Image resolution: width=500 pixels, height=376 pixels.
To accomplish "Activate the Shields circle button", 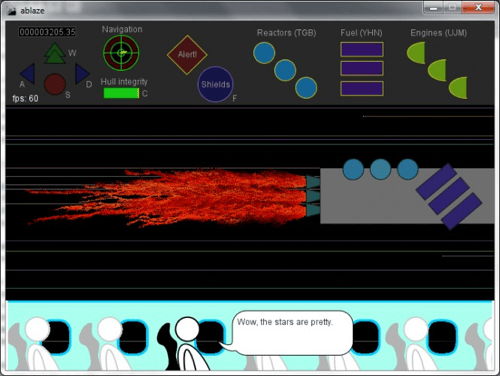I will pos(215,84).
